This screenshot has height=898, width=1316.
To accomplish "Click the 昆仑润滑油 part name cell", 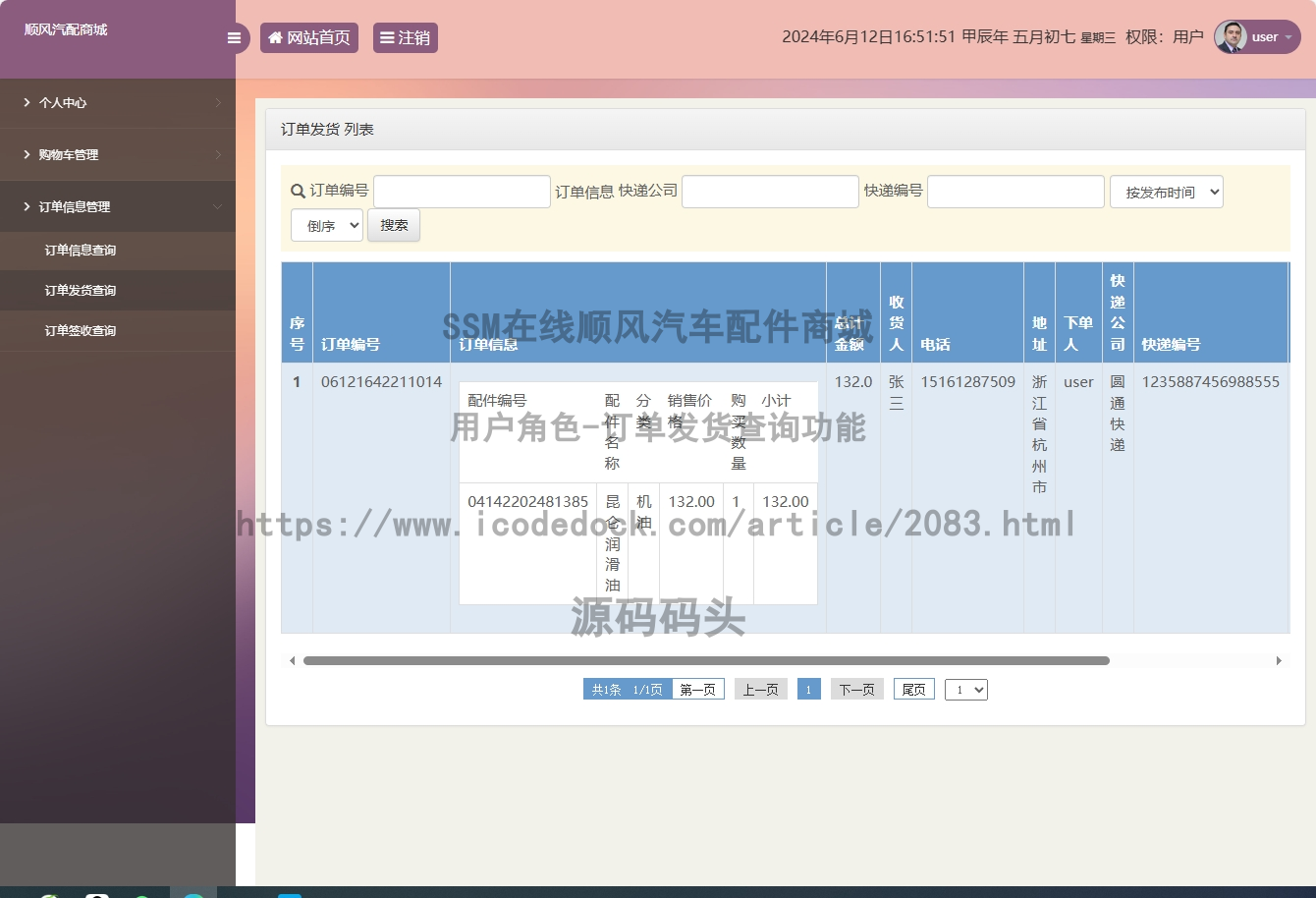I will tap(613, 543).
